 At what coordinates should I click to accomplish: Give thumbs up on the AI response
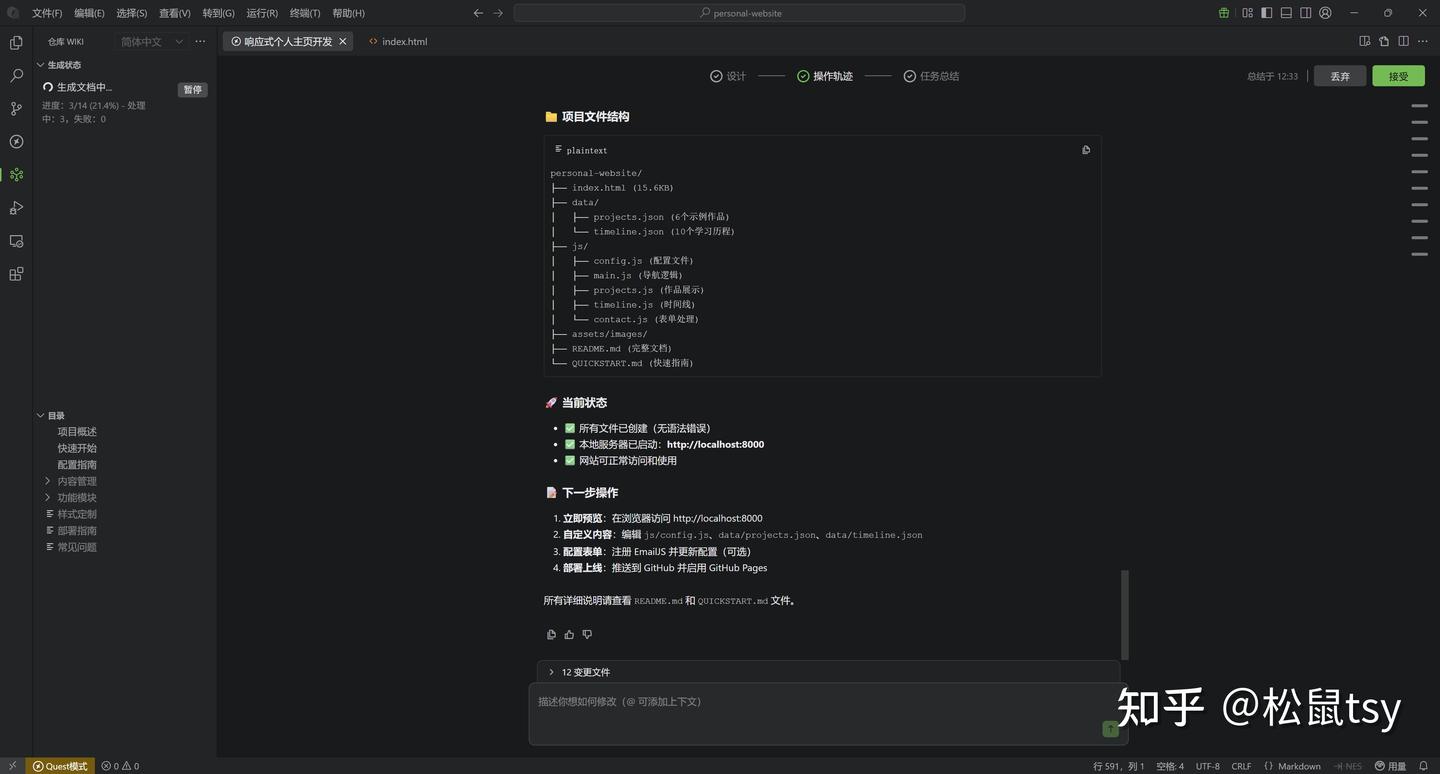[569, 634]
